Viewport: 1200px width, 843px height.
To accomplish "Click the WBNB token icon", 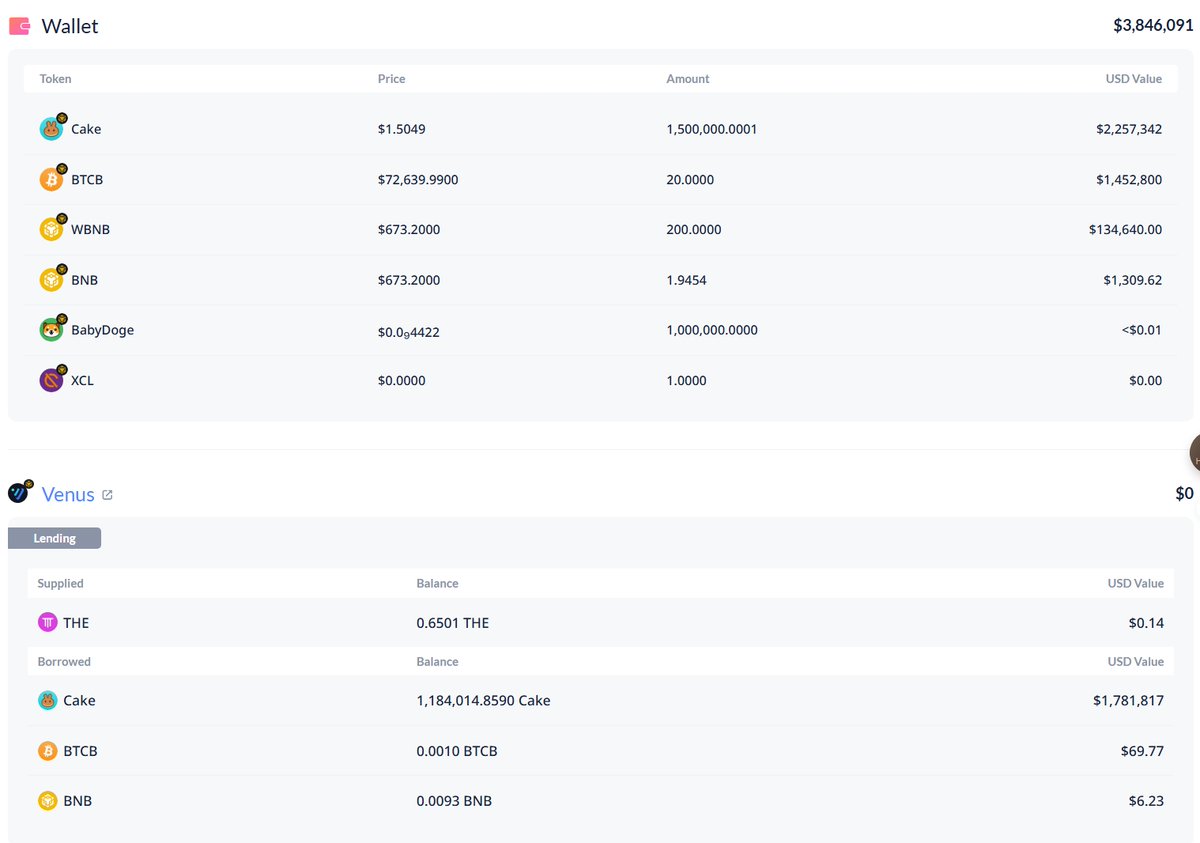I will 51,230.
